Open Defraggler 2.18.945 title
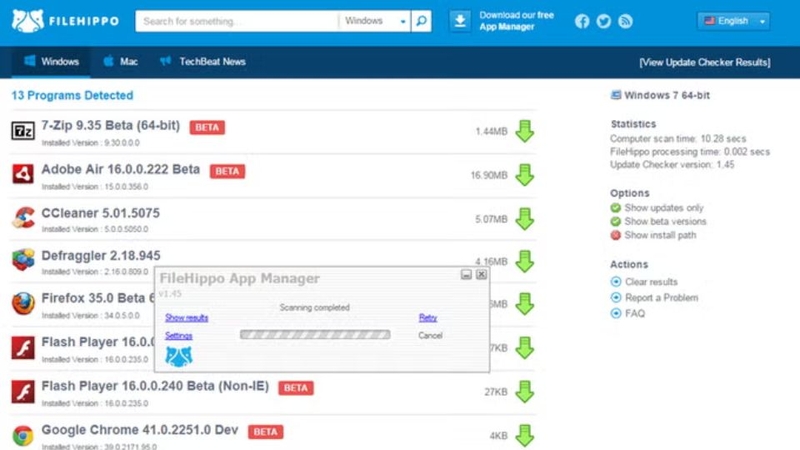Screen dimensions: 800x450 coord(101,256)
